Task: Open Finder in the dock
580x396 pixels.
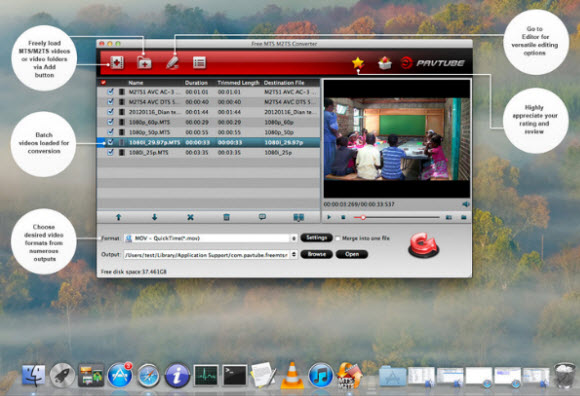Action: point(33,375)
